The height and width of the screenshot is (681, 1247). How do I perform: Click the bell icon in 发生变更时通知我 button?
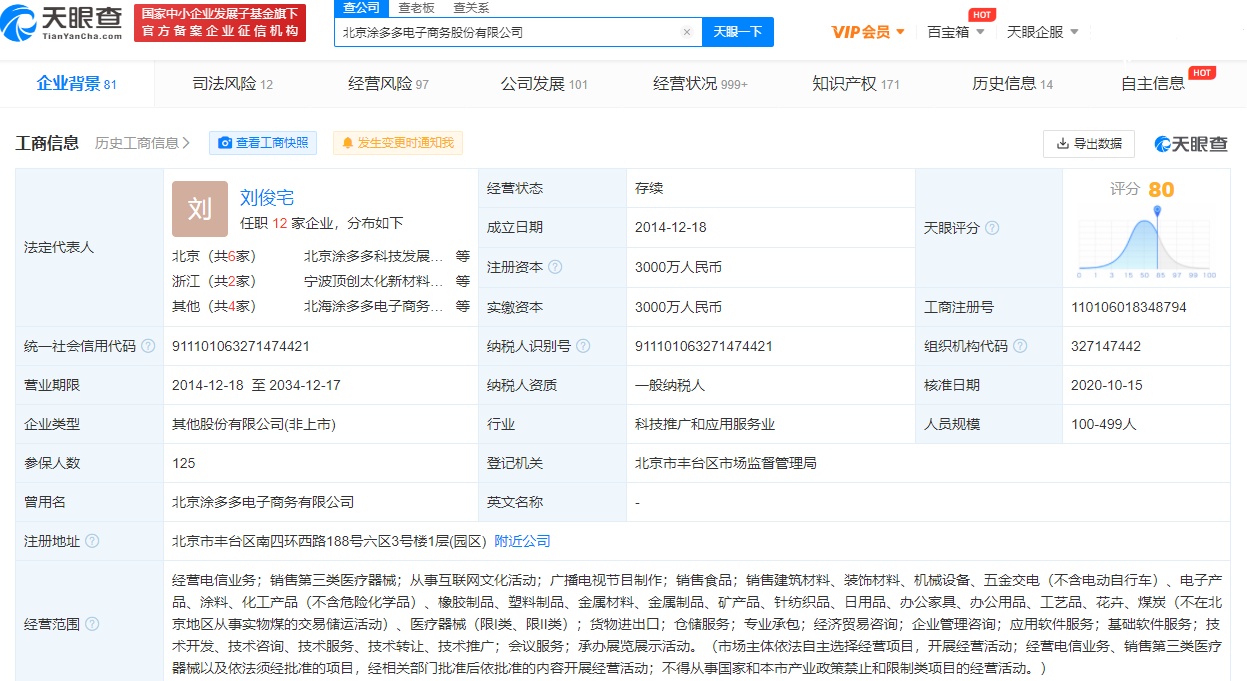click(x=348, y=143)
